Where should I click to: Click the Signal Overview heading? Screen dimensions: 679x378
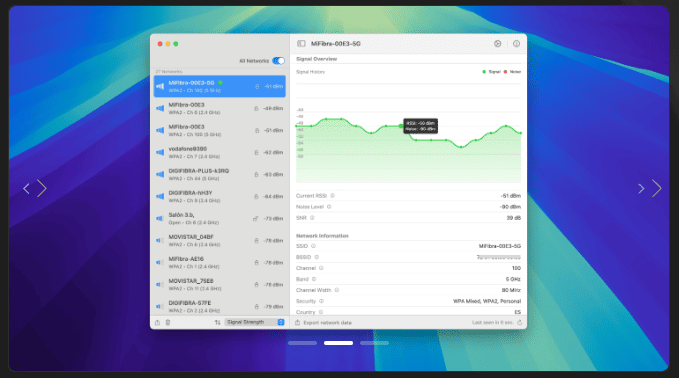(317, 59)
